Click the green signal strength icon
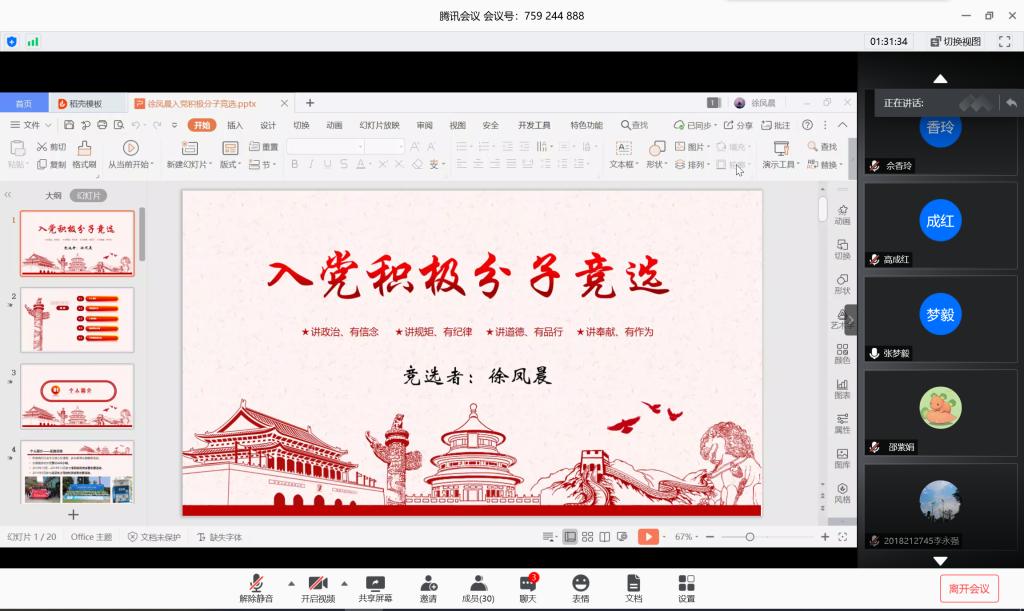This screenshot has width=1024, height=611. tap(33, 42)
